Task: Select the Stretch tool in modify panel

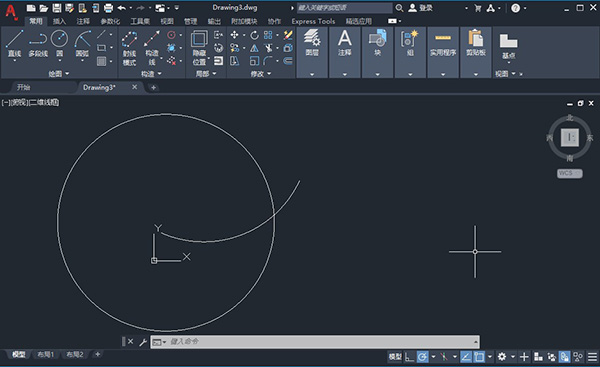Action: (234, 60)
